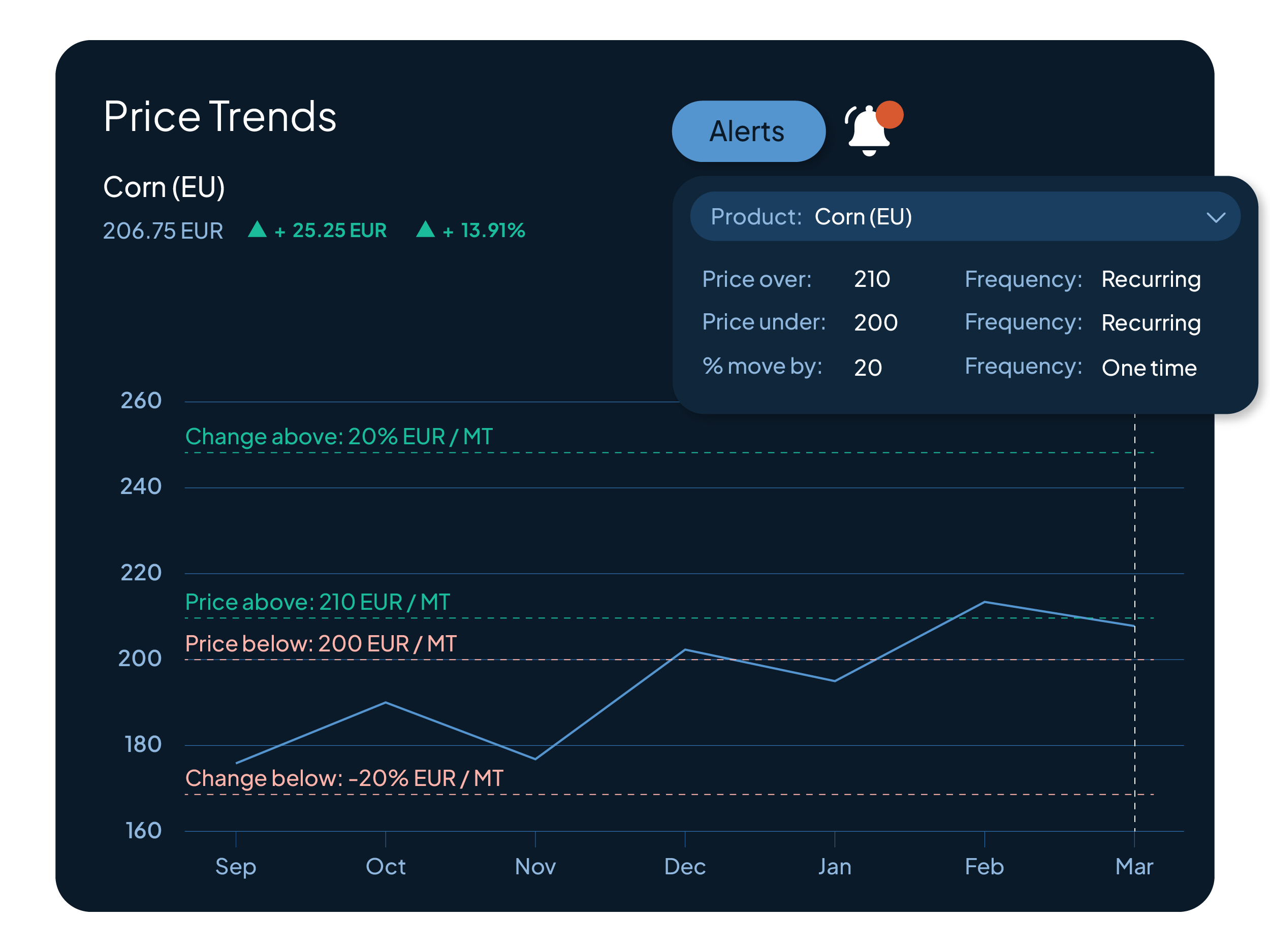Click Change above 20% threshold label
The image size is (1270, 952).
[x=339, y=437]
